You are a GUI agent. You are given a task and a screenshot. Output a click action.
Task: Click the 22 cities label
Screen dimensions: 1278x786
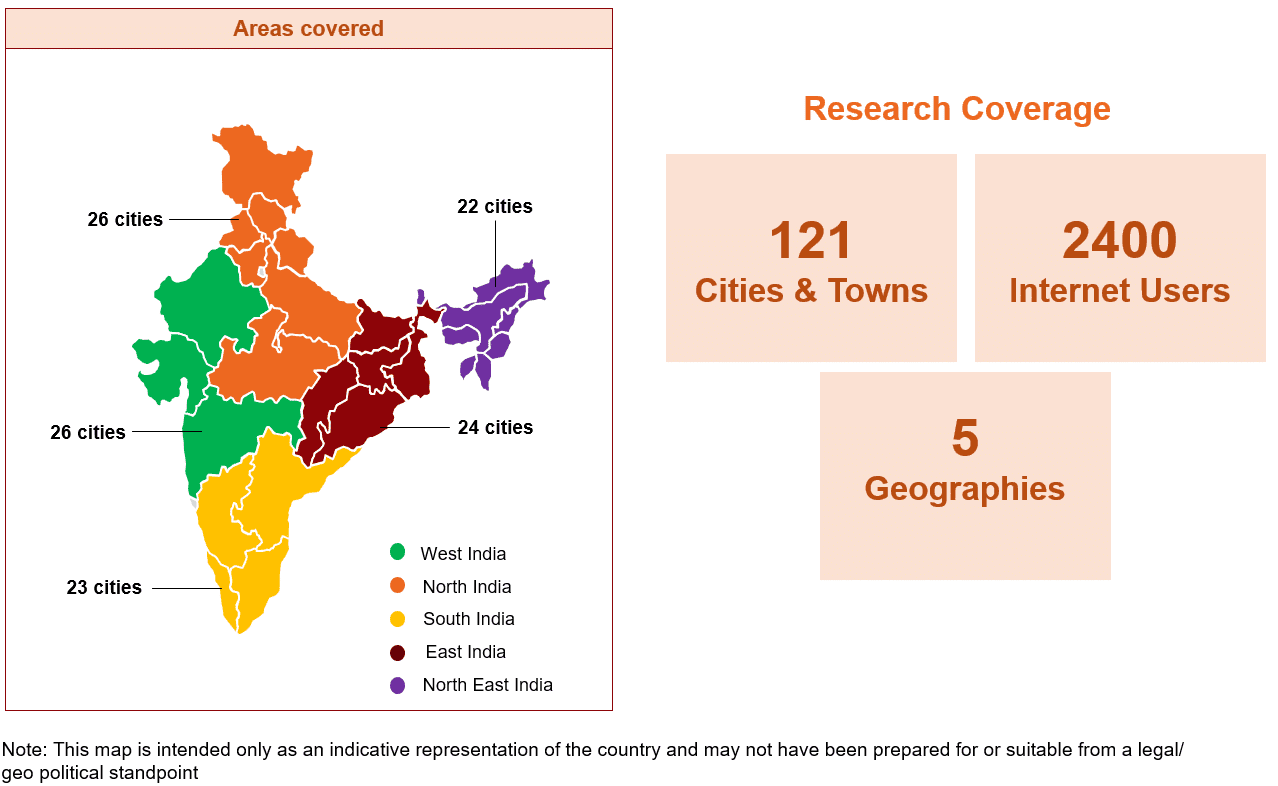pos(495,207)
